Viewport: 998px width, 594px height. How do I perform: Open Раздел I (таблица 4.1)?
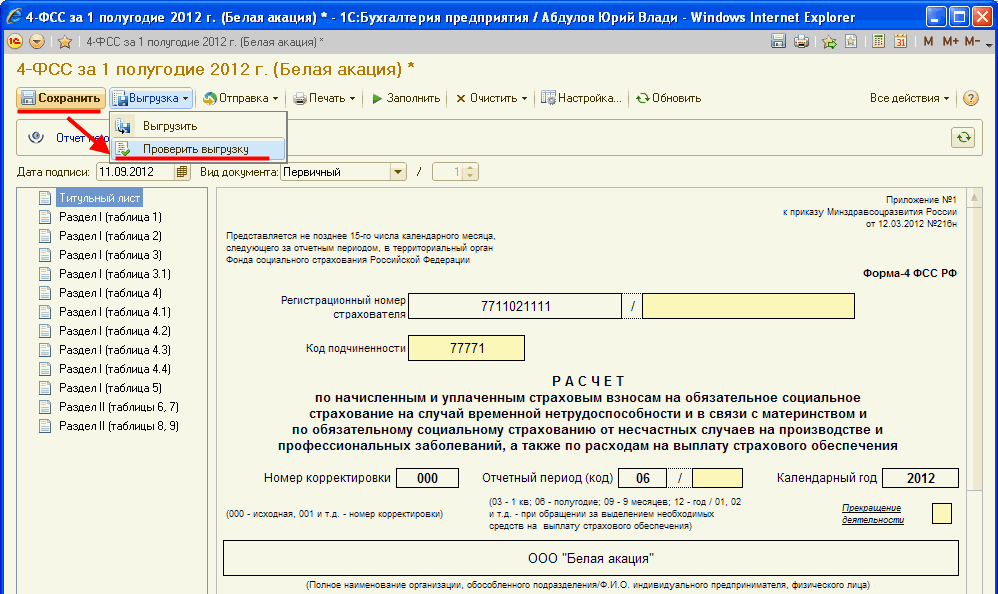[x=115, y=313]
